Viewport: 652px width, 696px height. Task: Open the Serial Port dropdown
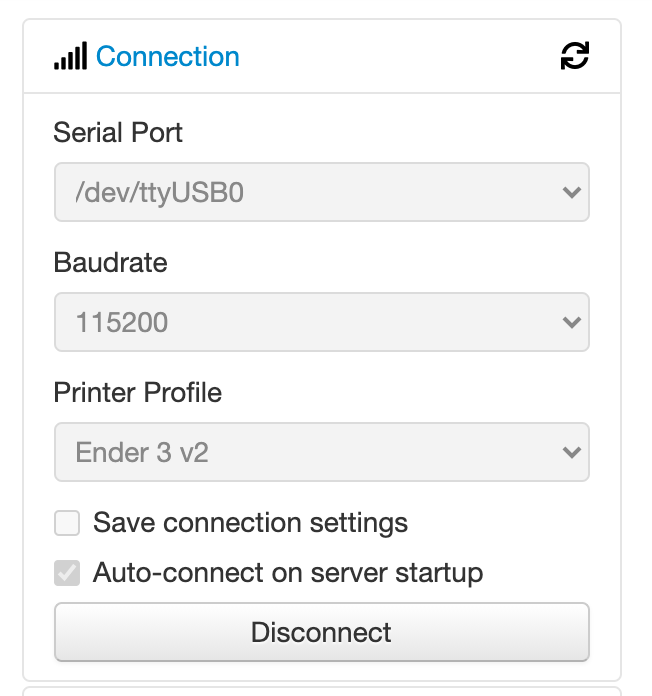coord(321,192)
